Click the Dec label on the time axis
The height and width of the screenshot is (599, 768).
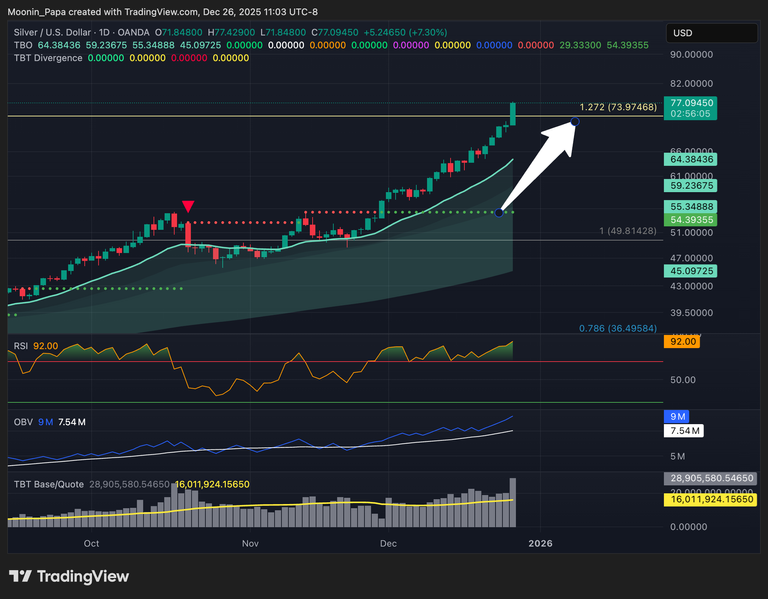[386, 544]
